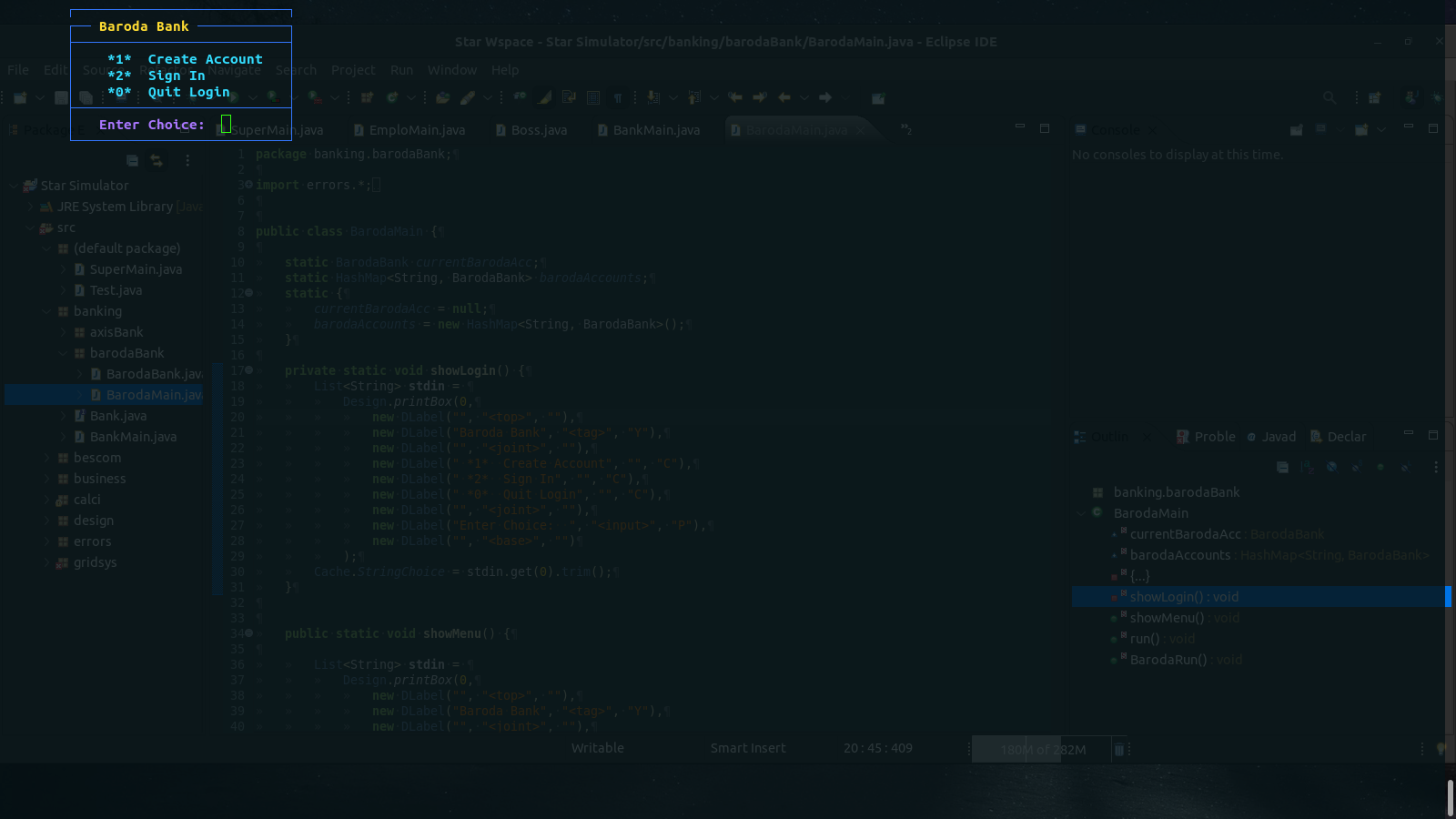Screen dimensions: 1456x819
Task: Toggle alphabetical sorting in the Outline view
Action: tap(1307, 467)
